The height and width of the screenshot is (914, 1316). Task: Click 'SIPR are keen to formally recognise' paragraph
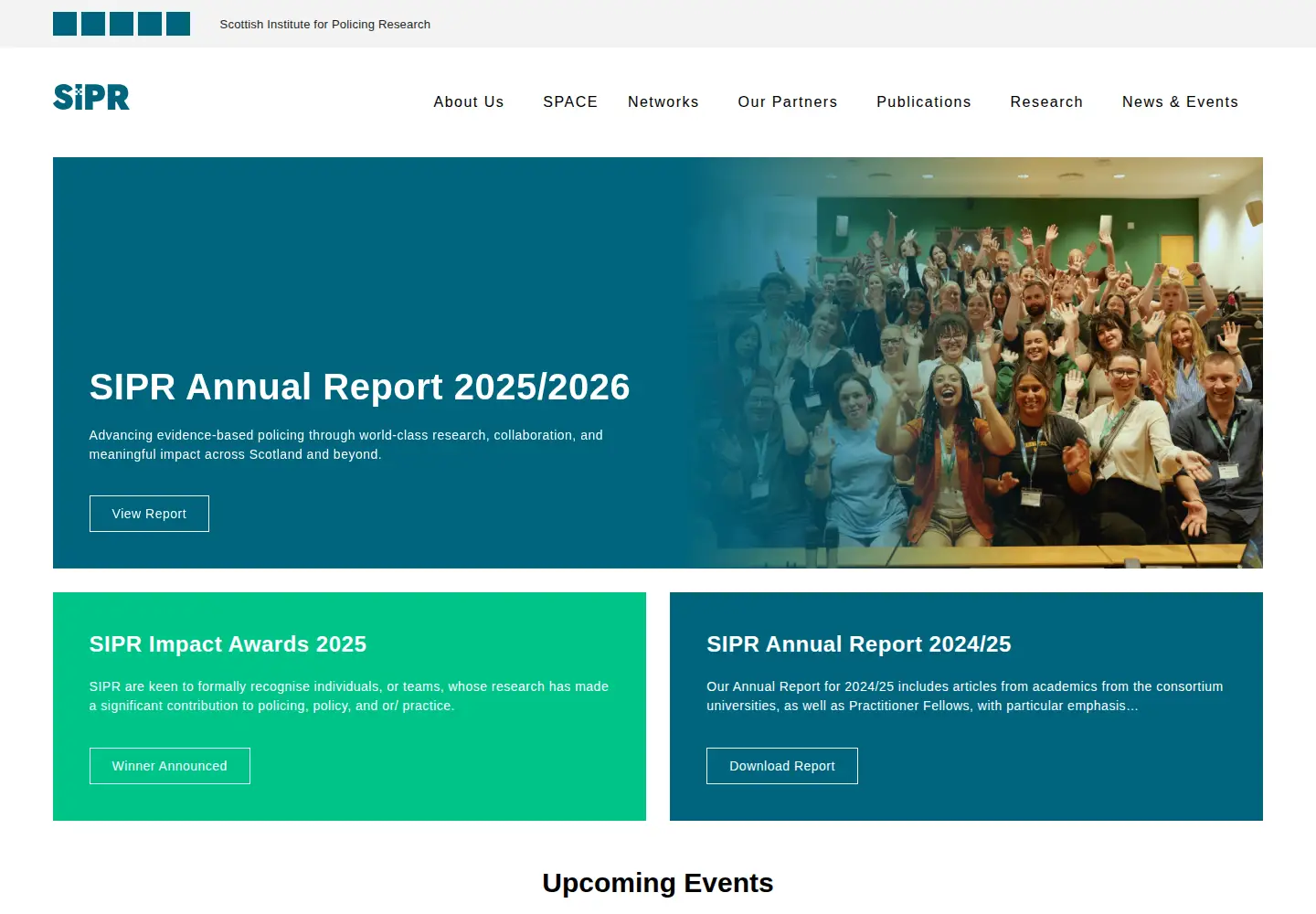click(349, 696)
